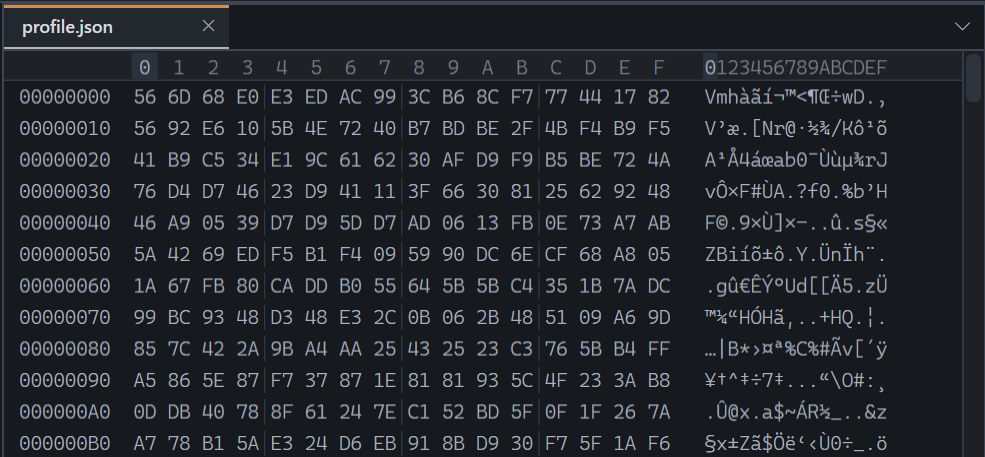Select offset row 00000050
Viewport: 985px width, 457px height.
[65, 255]
